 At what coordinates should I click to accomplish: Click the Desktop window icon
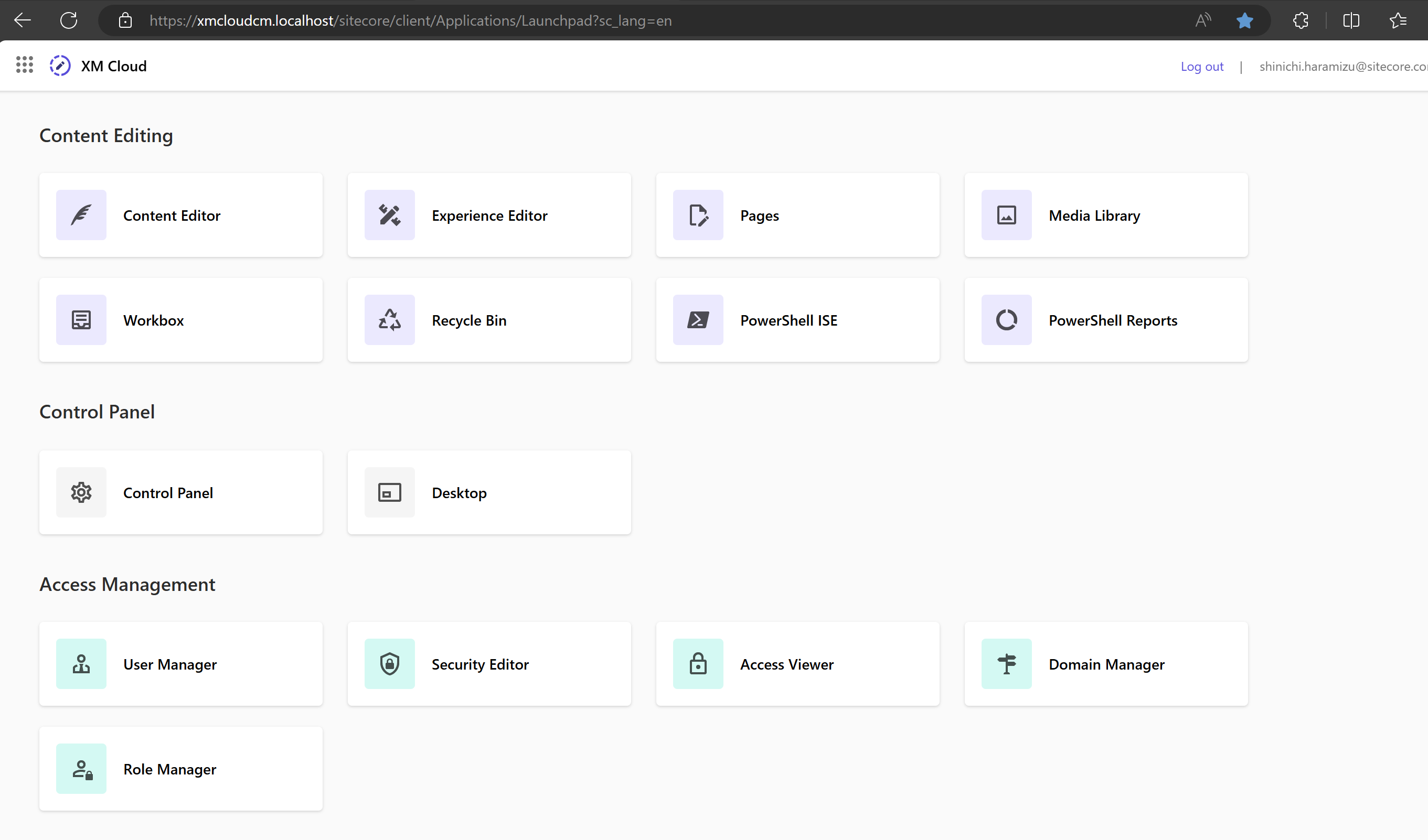pos(389,492)
